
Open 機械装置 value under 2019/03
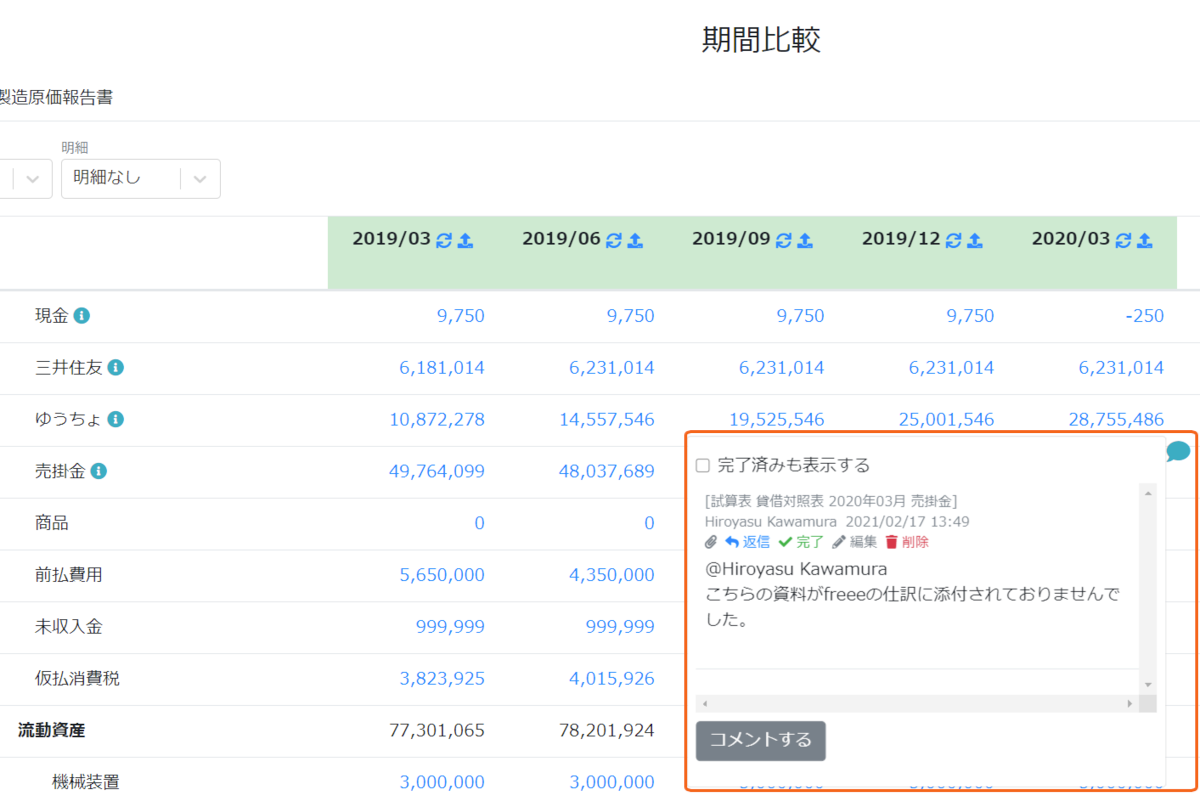pos(442,782)
